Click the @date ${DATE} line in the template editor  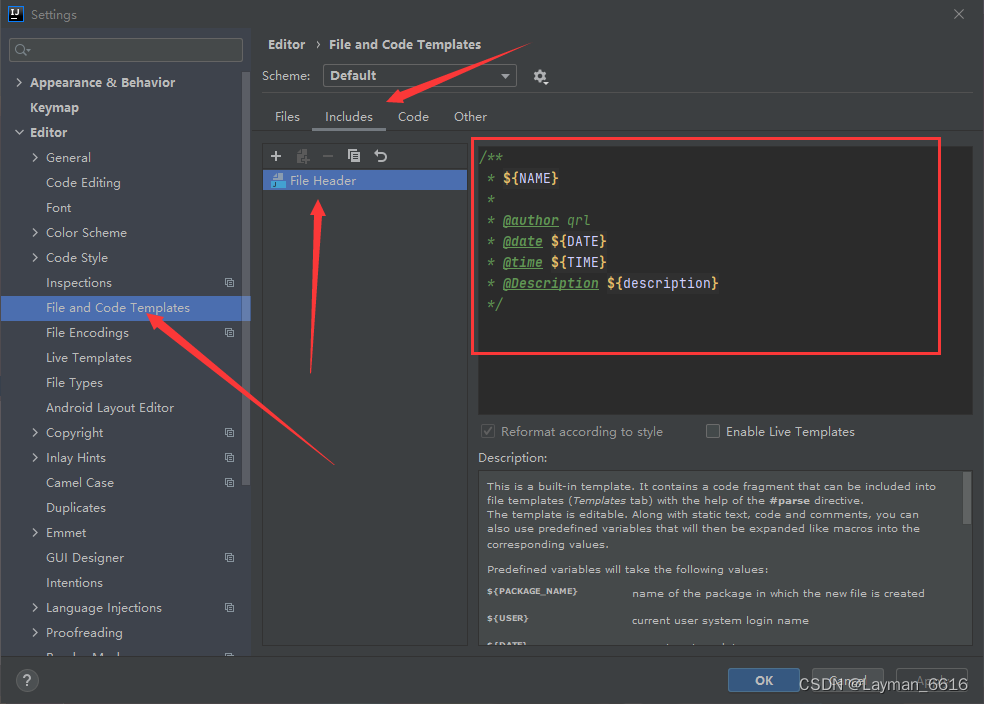coord(547,242)
